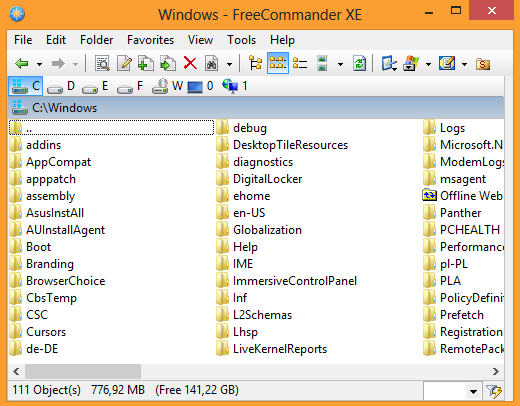Viewport: 520px width, 406px height.
Task: Select the DesktopTileResources folder
Action: pos(282,145)
